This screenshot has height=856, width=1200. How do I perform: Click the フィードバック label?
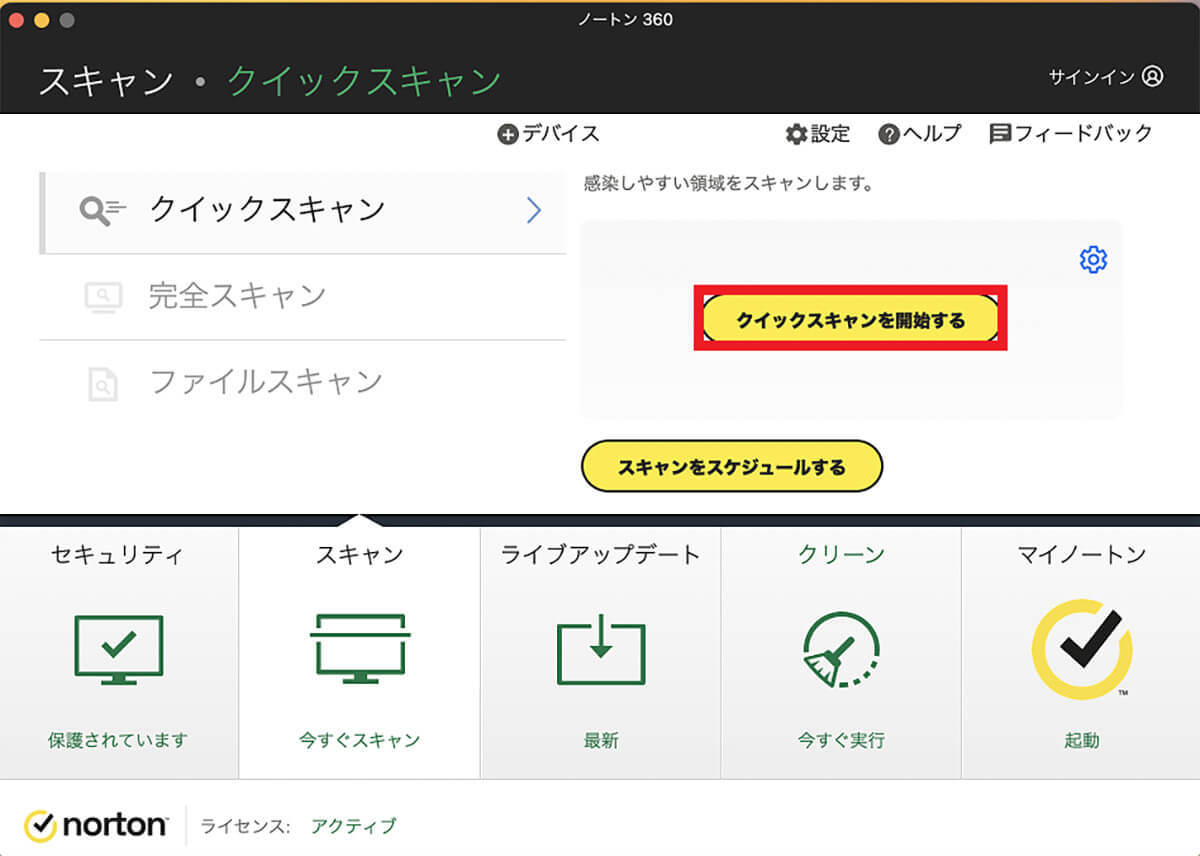click(1084, 134)
